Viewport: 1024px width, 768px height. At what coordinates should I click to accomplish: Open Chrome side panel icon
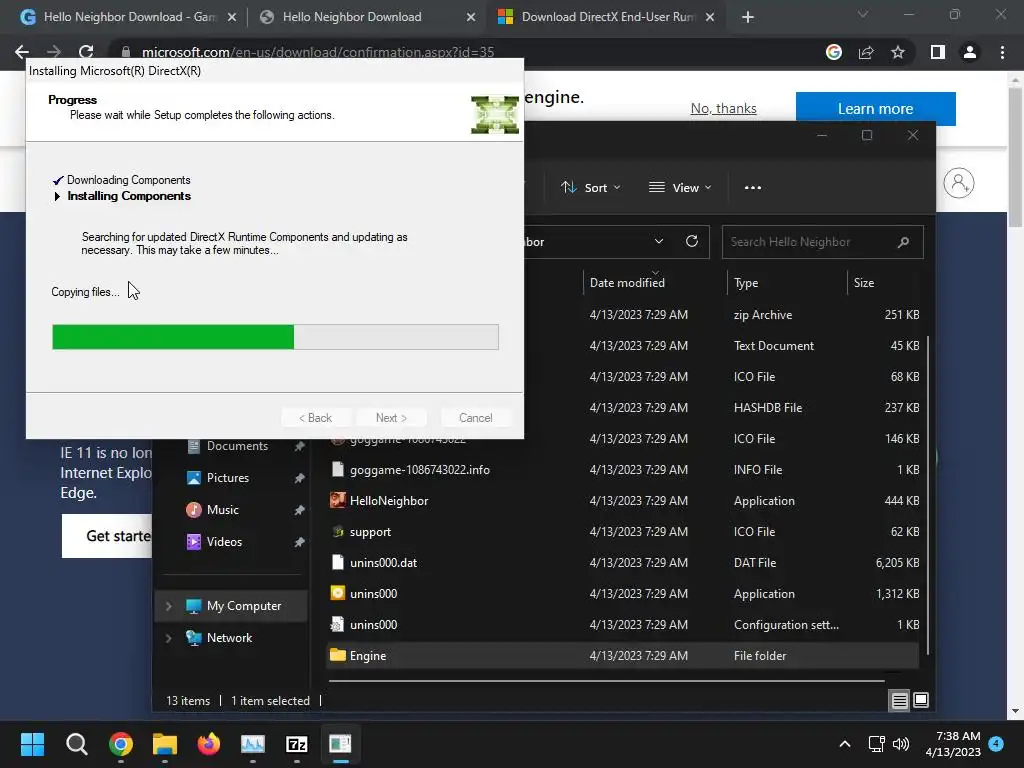click(937, 52)
